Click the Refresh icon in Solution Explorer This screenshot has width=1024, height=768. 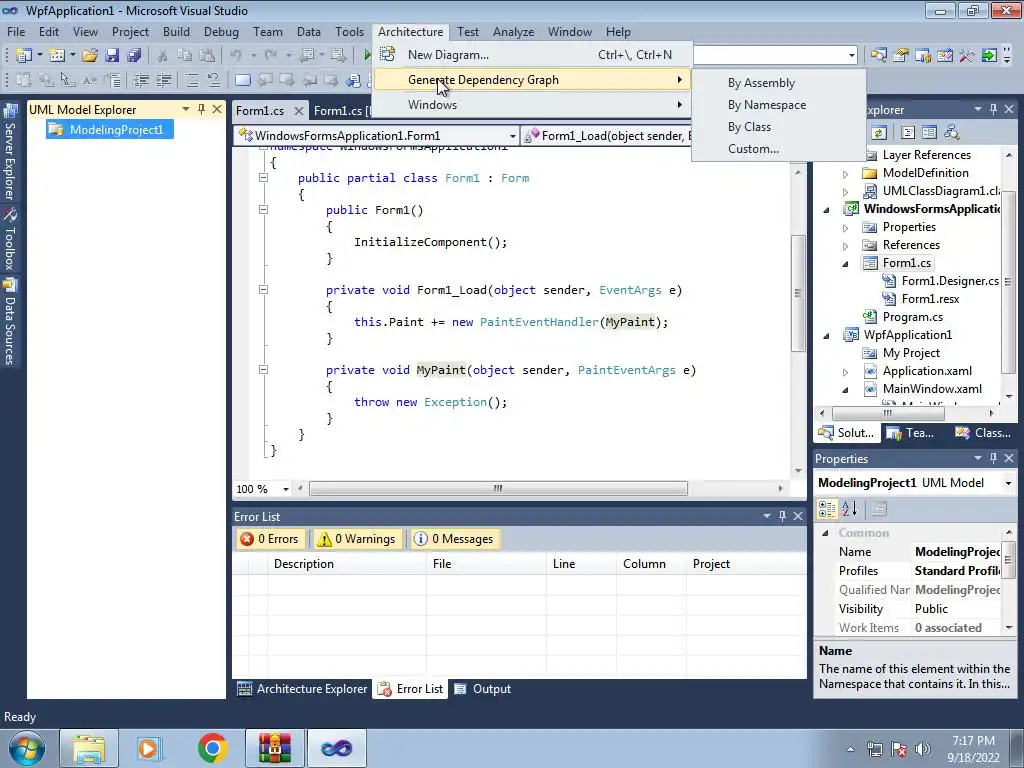tap(879, 133)
